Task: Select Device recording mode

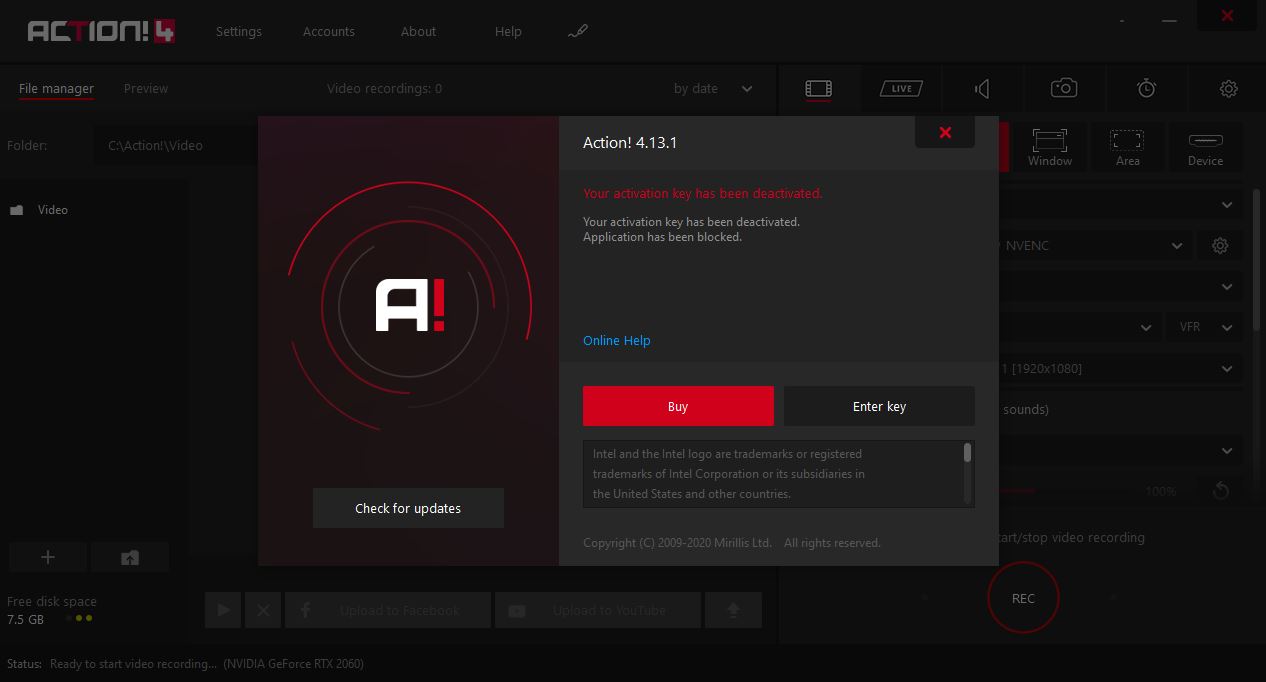Action: pyautogui.click(x=1205, y=148)
